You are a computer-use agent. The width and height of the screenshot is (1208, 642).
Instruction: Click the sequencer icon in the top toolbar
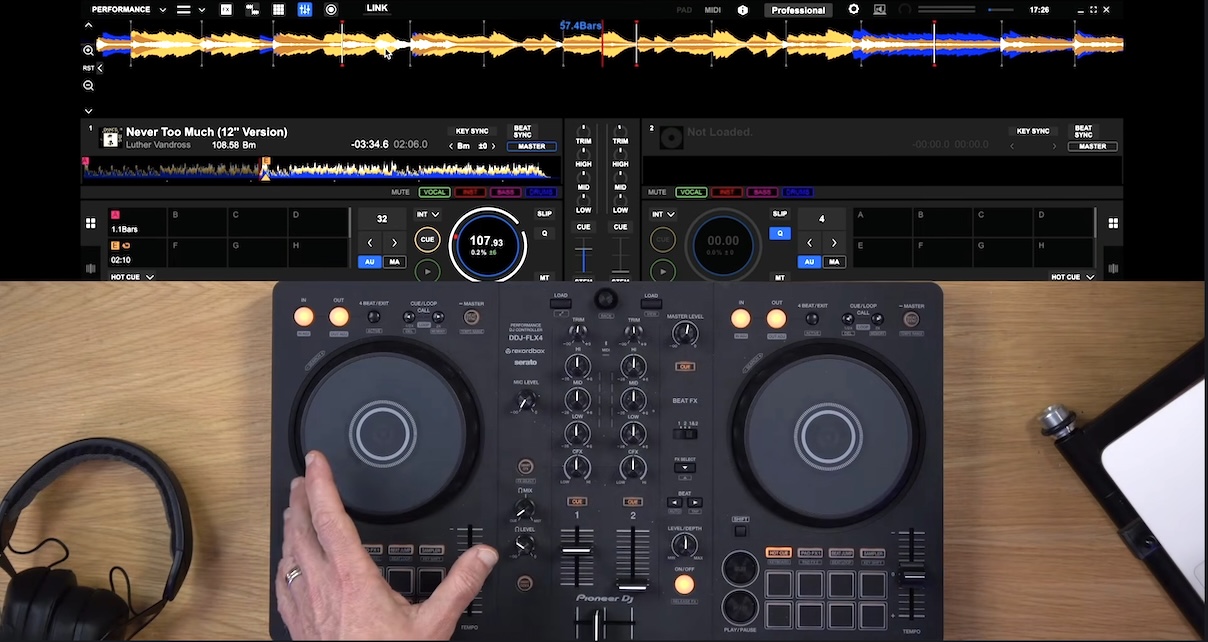tap(251, 9)
